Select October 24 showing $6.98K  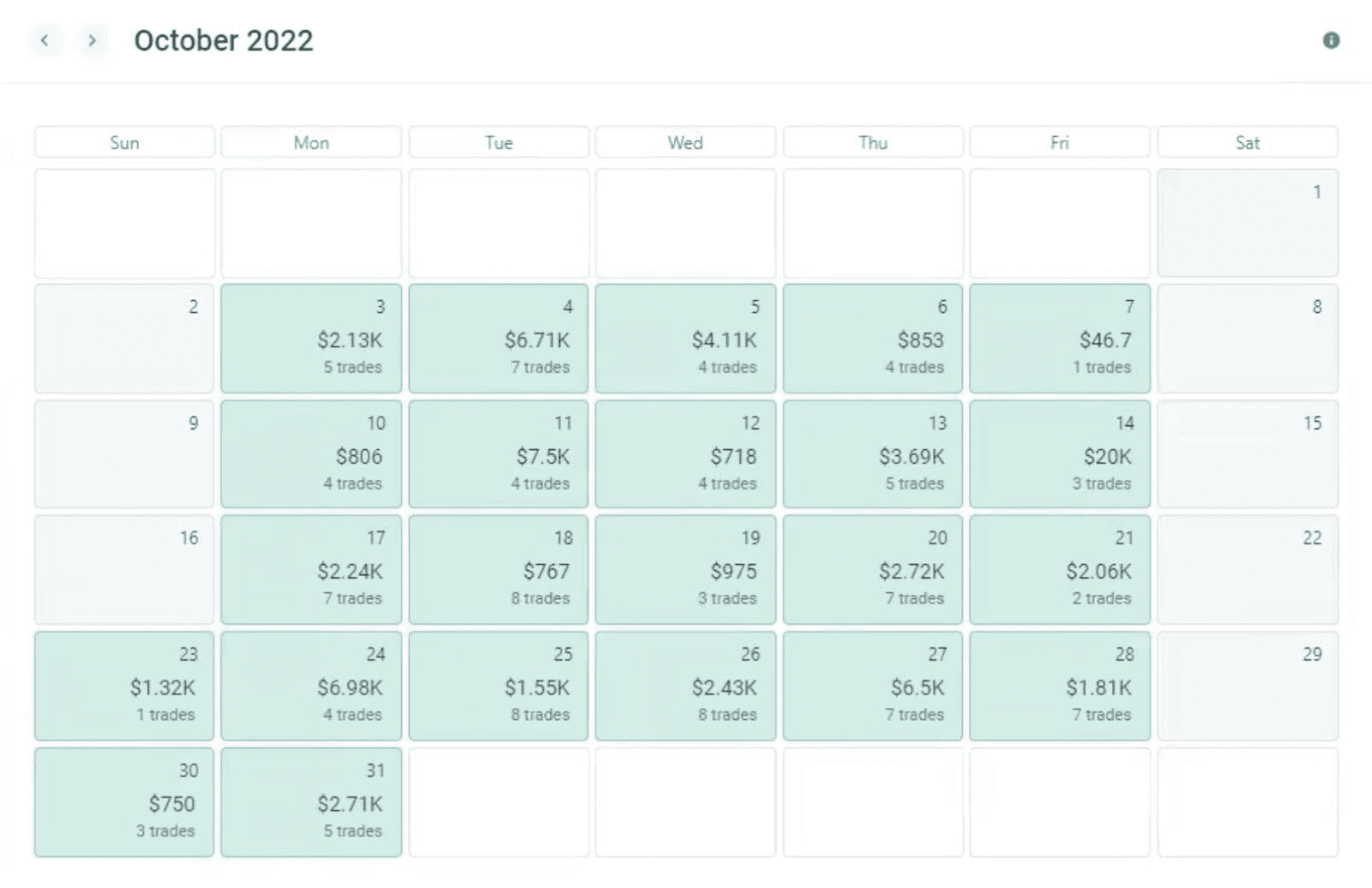pos(310,686)
